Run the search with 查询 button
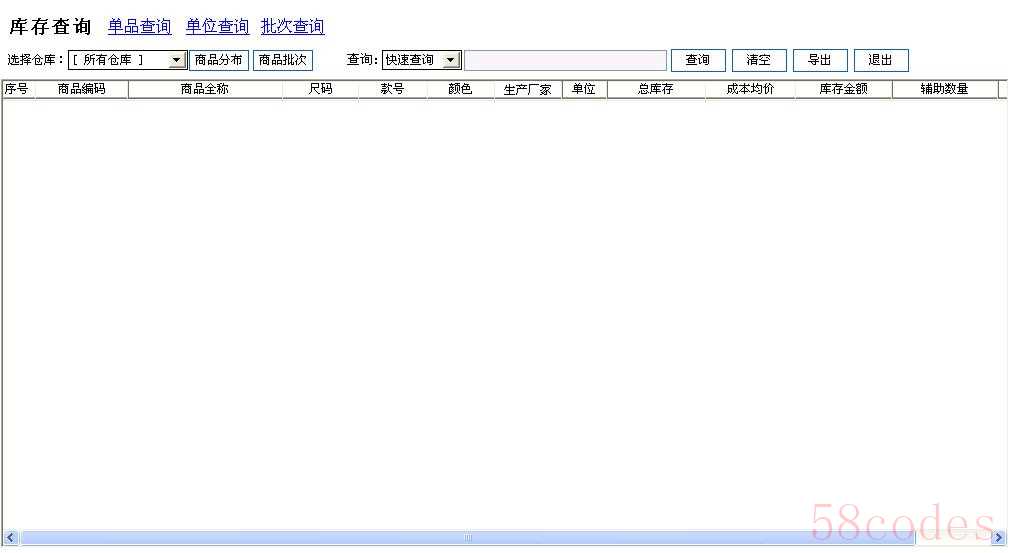Image resolution: width=1010 pixels, height=553 pixels. (x=697, y=60)
